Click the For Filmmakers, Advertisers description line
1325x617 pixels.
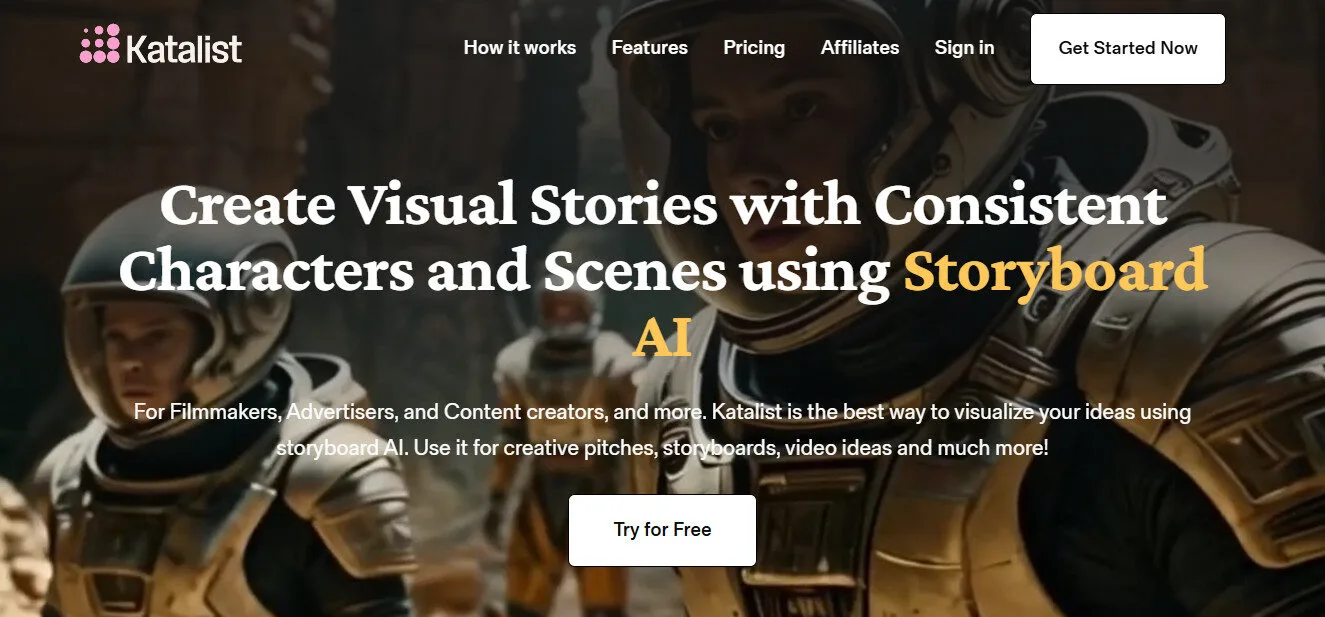click(x=662, y=411)
